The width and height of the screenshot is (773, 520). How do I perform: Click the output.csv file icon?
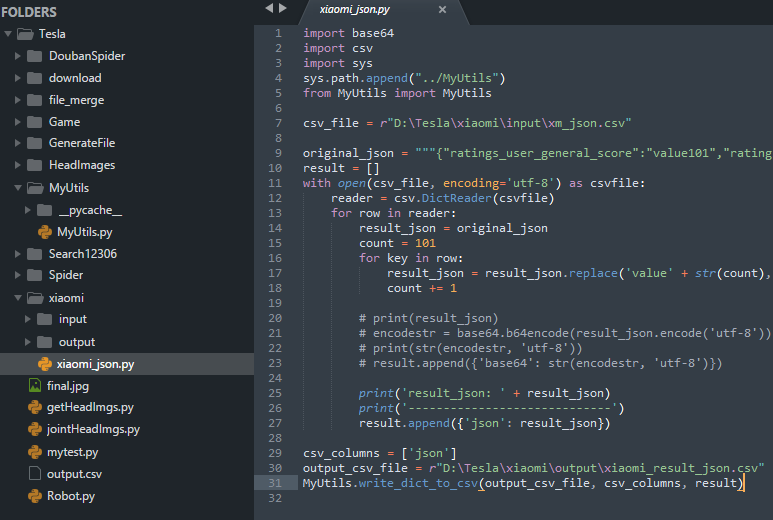click(x=35, y=473)
